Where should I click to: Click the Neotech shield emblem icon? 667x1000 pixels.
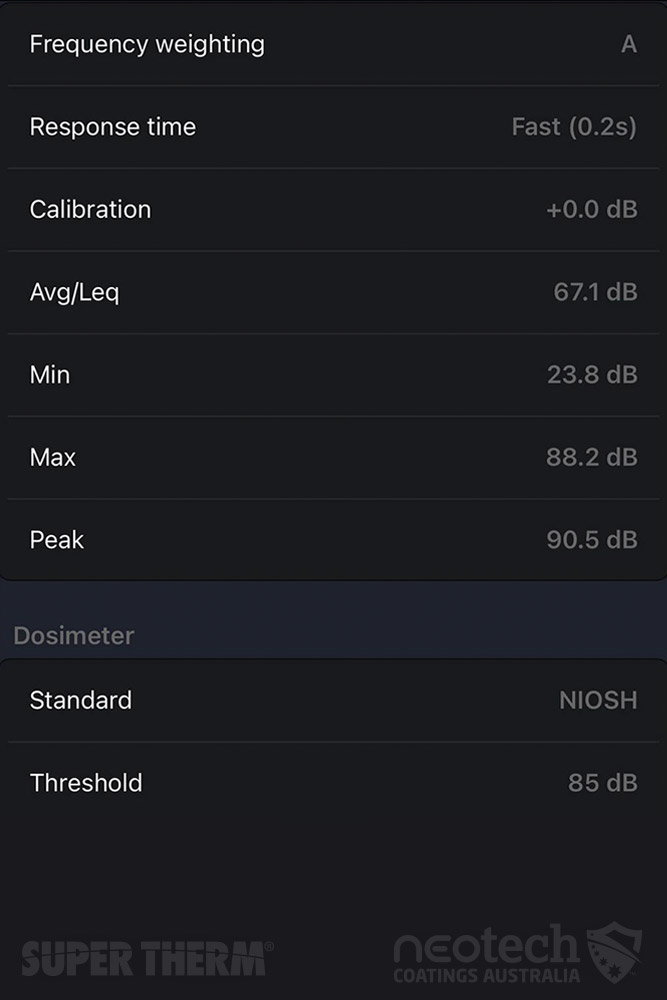614,954
